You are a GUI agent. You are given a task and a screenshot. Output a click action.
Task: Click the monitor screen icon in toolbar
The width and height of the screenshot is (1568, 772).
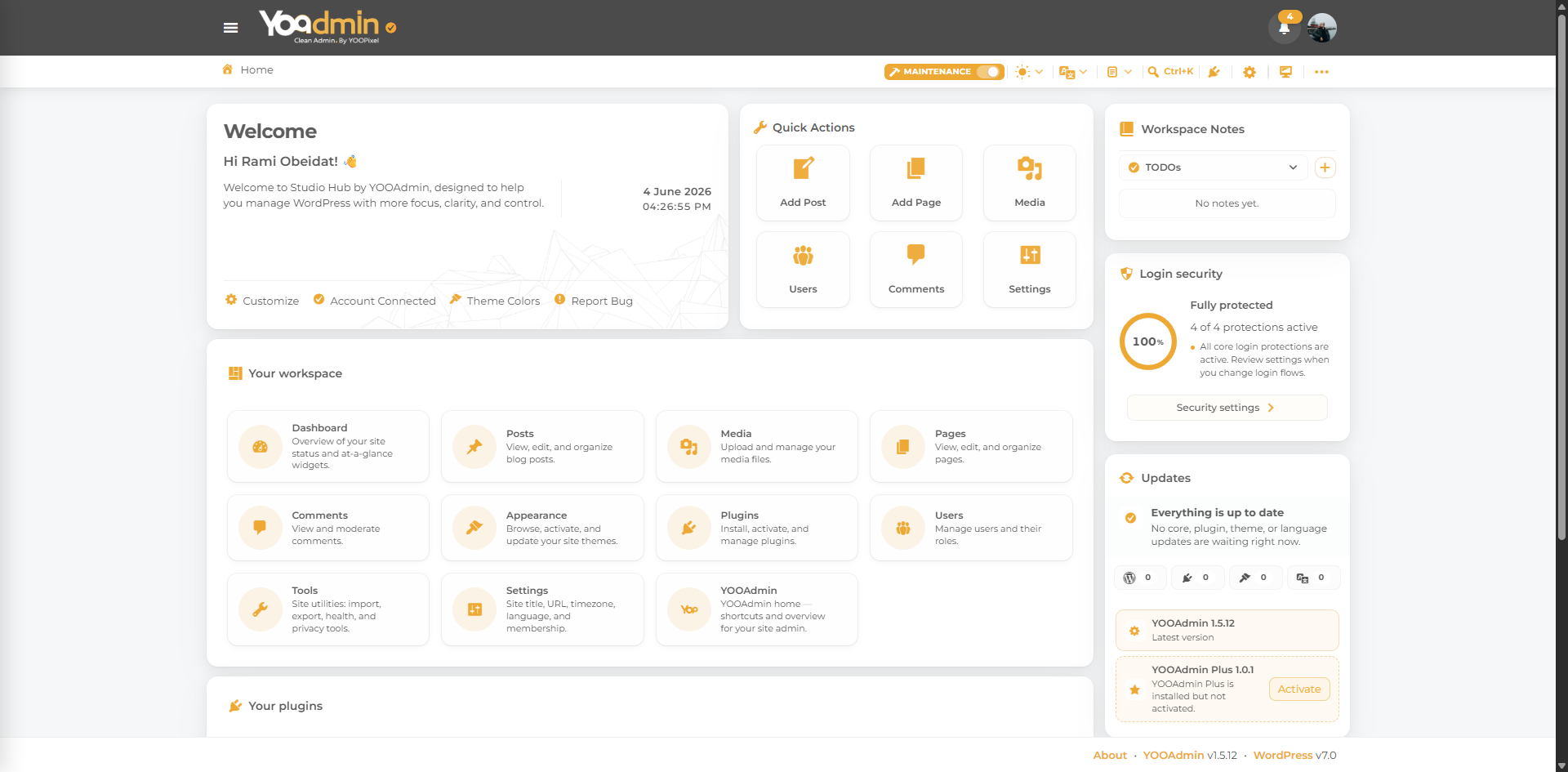tap(1285, 72)
